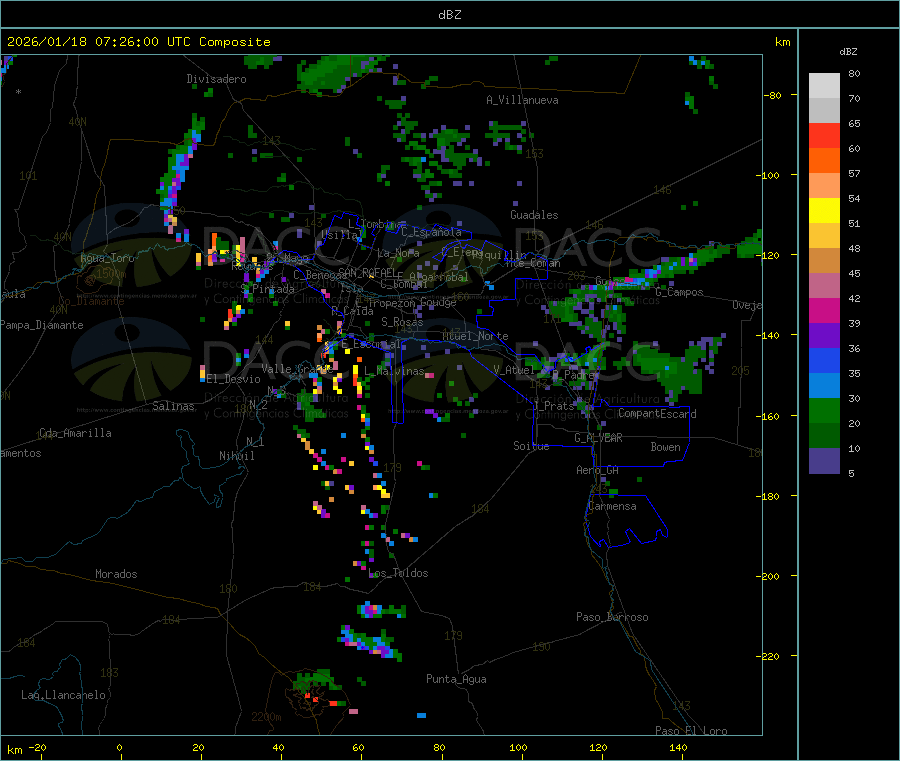Click the 'Salinas' map label
This screenshot has width=900, height=761.
click(173, 406)
